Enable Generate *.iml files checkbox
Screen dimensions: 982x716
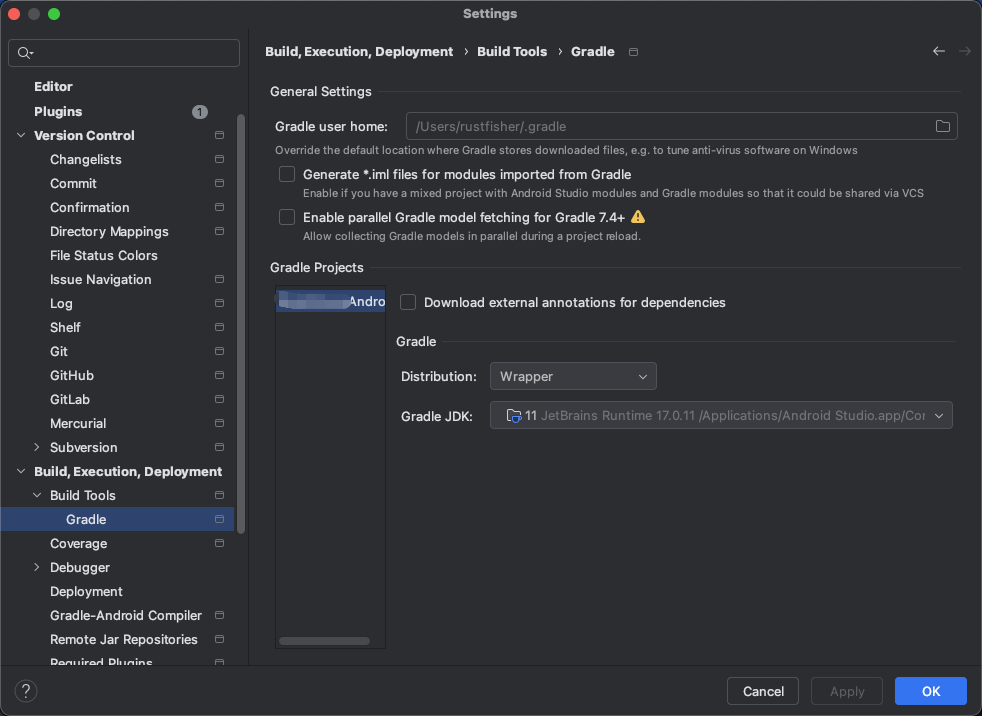click(x=287, y=175)
